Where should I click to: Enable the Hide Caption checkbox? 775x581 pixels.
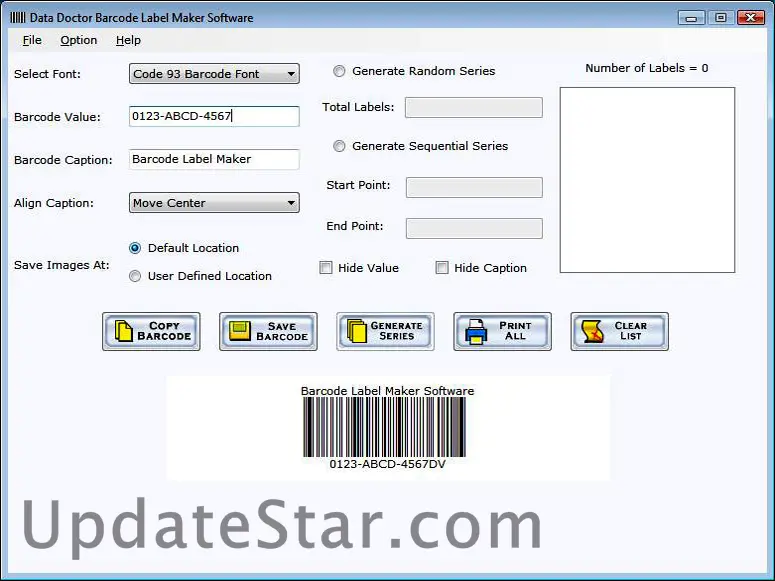pos(442,268)
